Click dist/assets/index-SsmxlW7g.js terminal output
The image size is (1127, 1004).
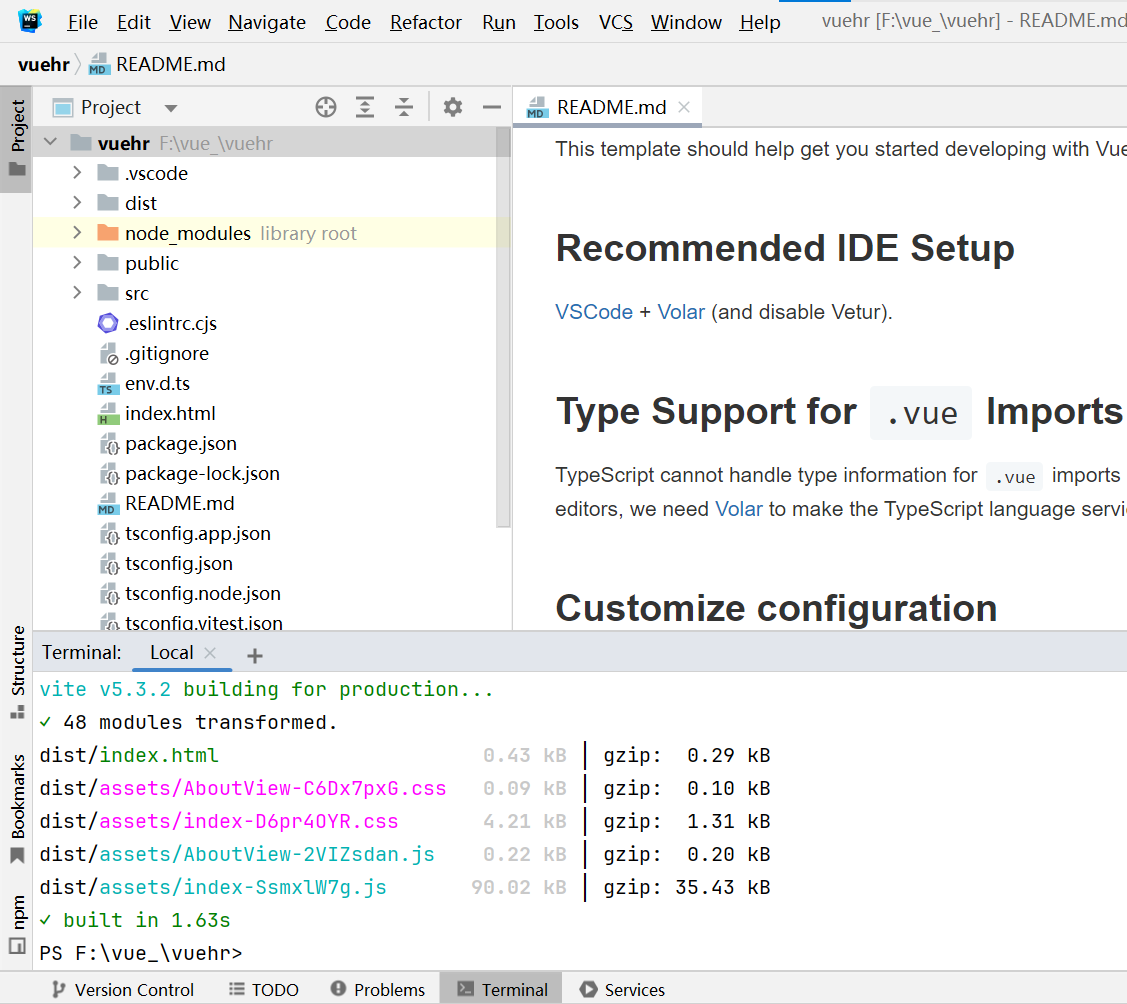[213, 888]
